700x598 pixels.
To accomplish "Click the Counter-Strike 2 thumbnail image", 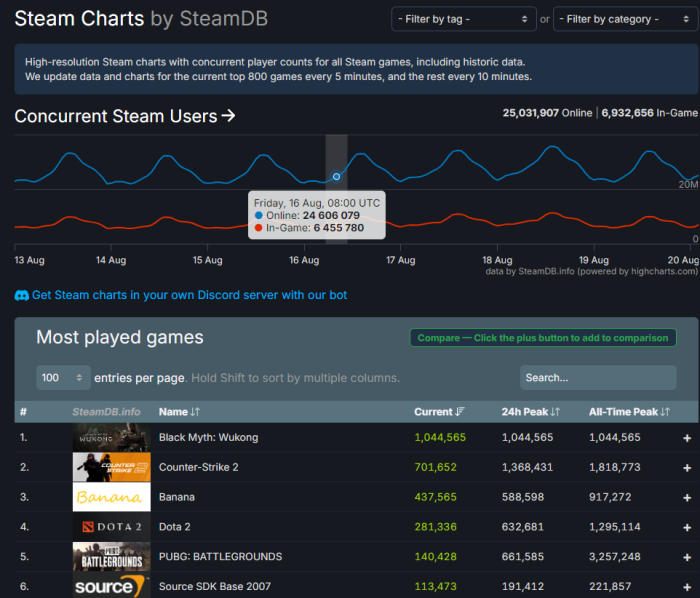I will point(112,467).
